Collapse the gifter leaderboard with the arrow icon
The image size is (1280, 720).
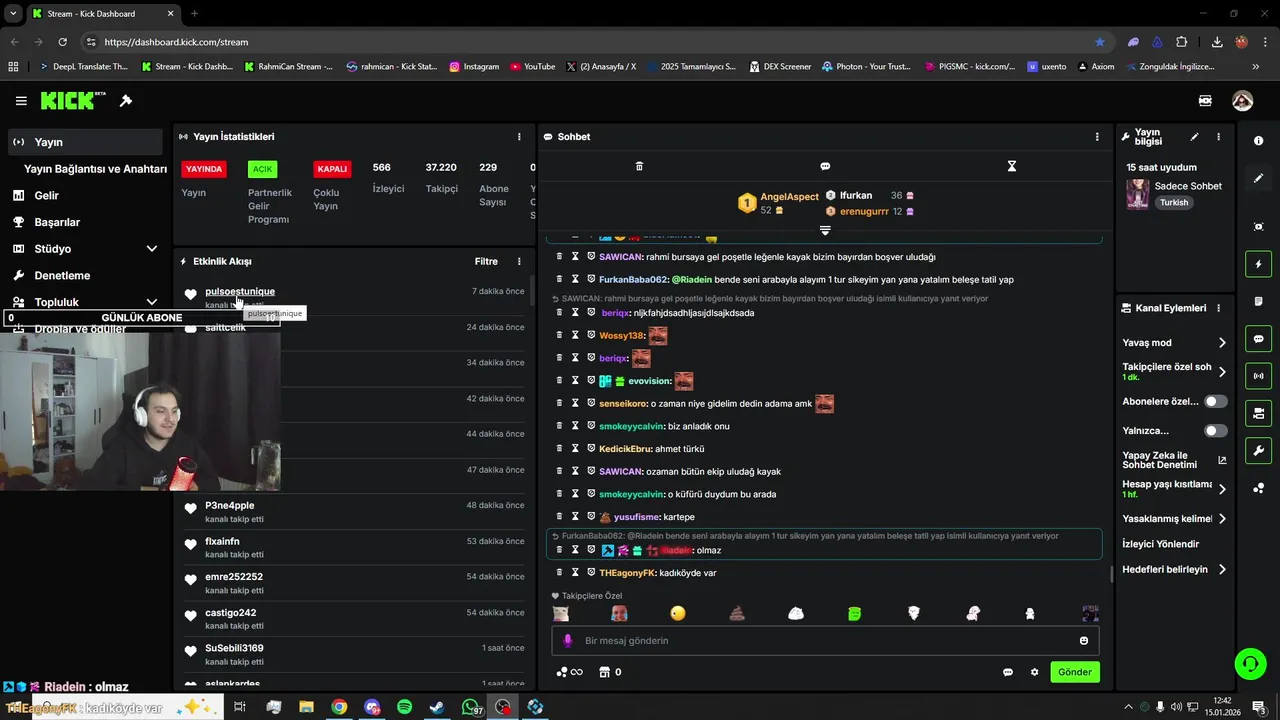825,230
